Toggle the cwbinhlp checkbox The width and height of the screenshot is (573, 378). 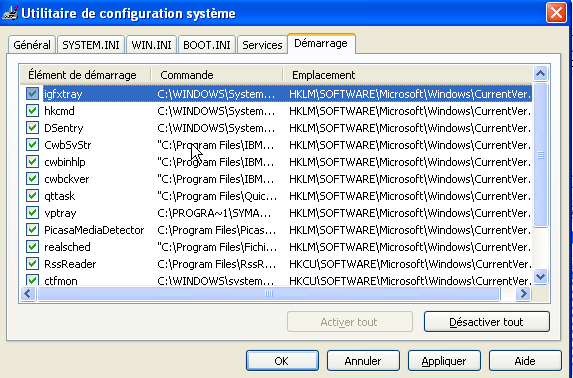(x=32, y=162)
